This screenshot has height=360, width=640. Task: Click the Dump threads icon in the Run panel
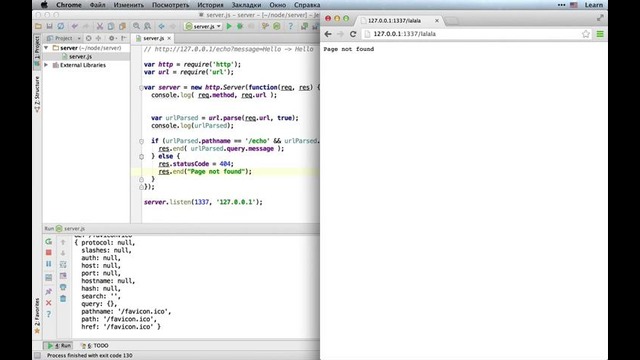49,278
